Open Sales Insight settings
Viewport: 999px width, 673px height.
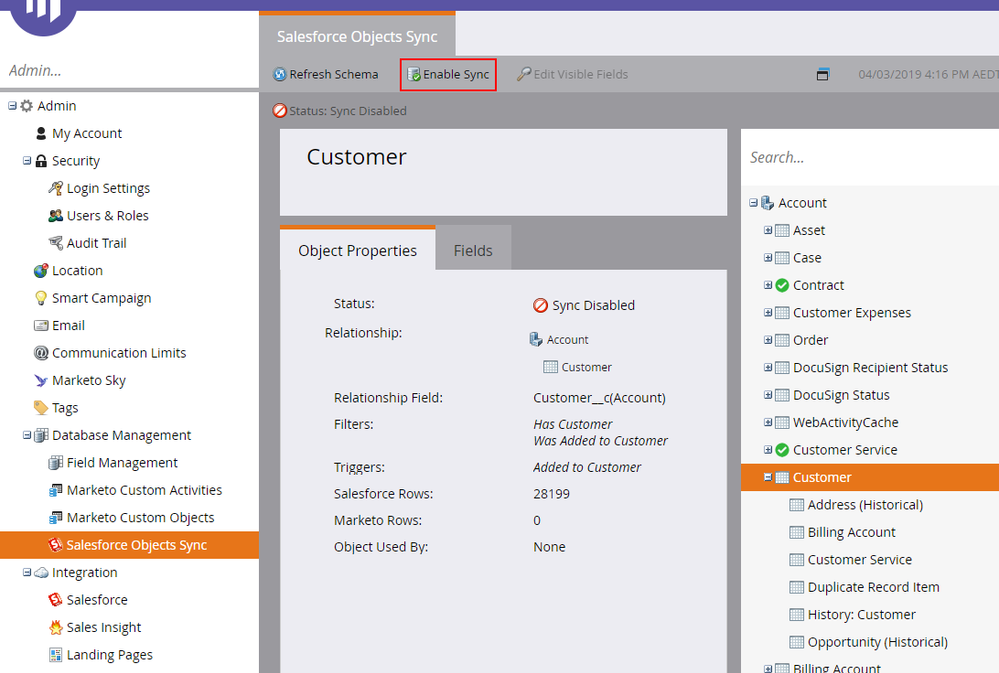coord(104,627)
